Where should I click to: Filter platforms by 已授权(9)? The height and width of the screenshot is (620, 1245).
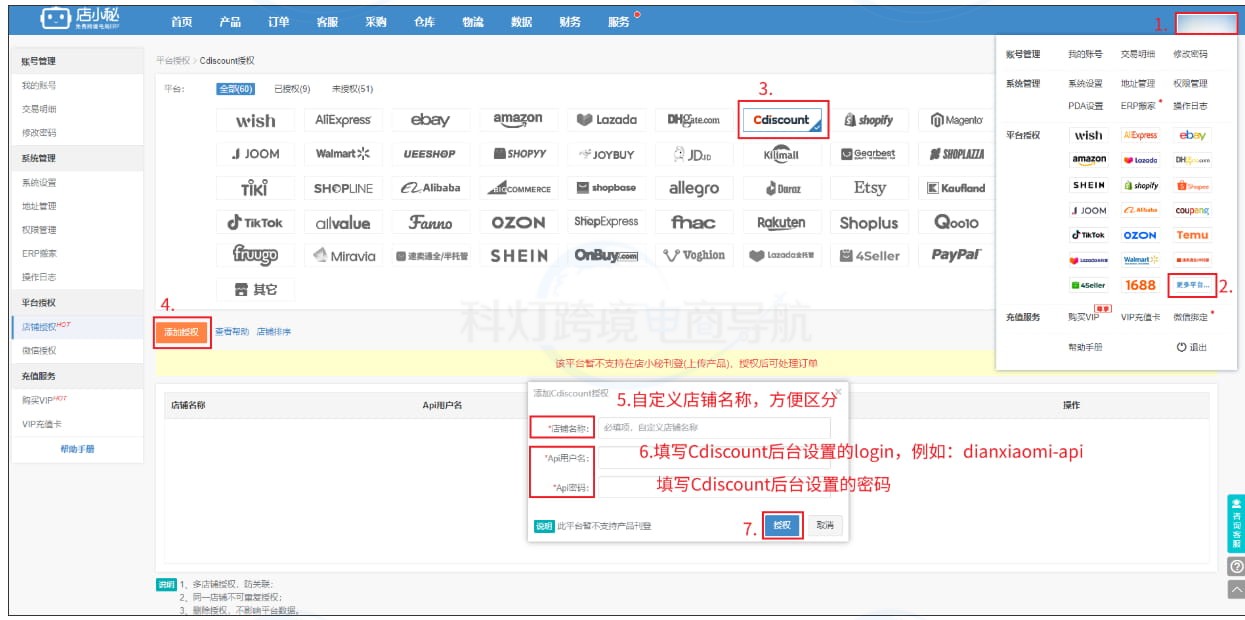[292, 89]
